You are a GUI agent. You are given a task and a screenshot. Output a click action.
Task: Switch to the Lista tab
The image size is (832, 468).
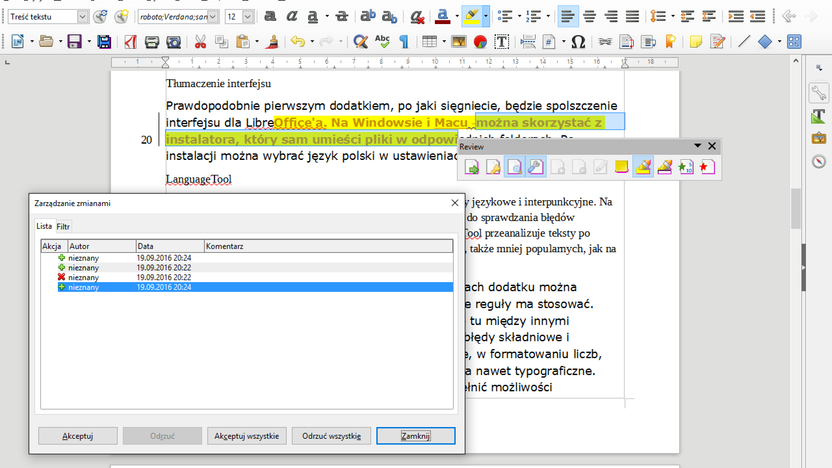click(44, 226)
